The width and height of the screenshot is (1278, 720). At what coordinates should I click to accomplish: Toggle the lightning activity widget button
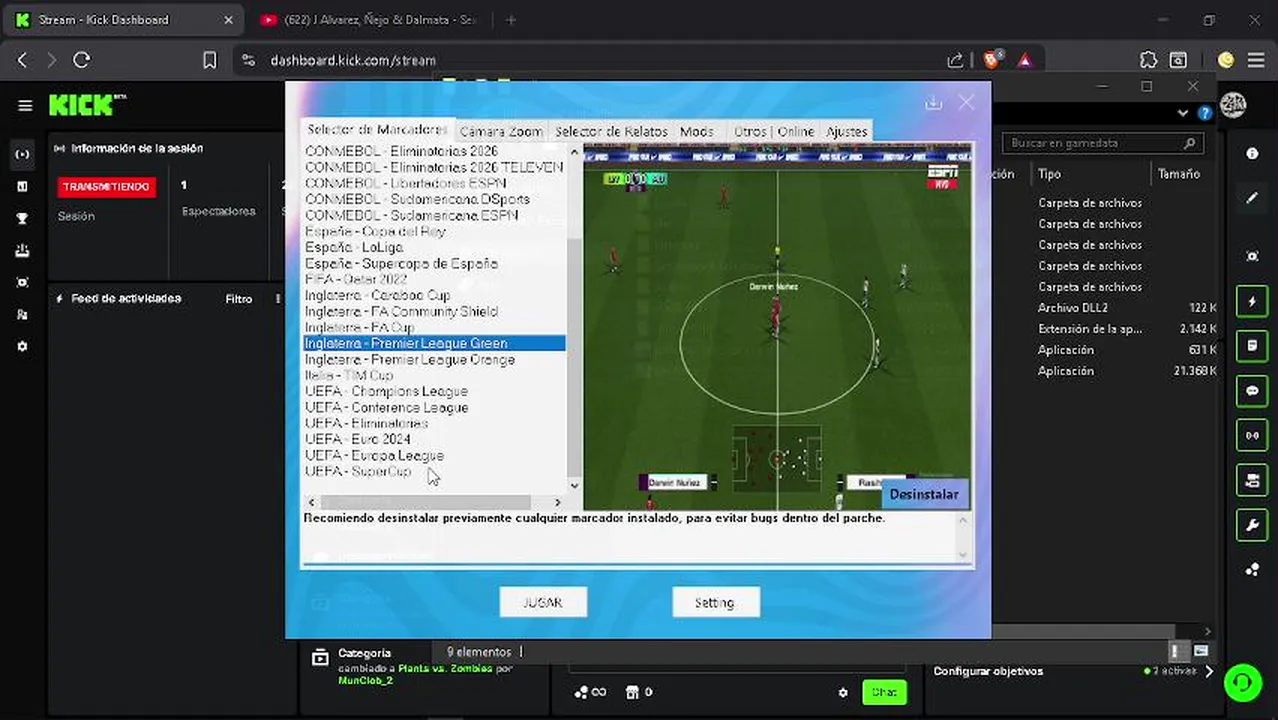[1252, 301]
